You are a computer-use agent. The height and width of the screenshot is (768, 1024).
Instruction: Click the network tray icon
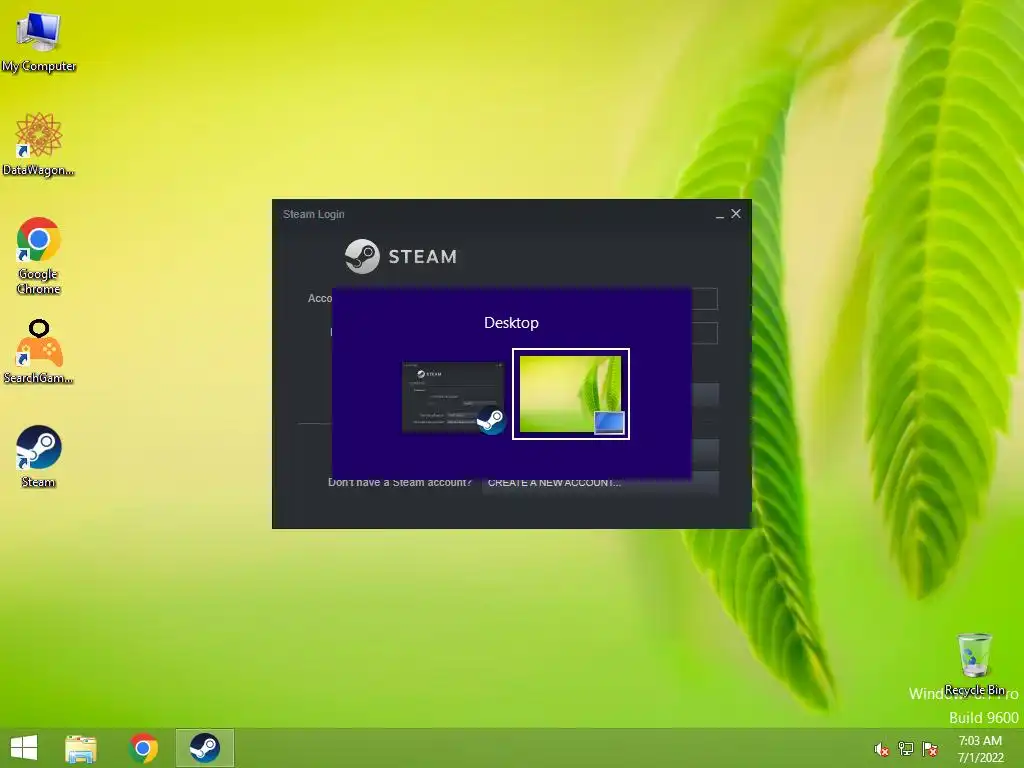(906, 749)
